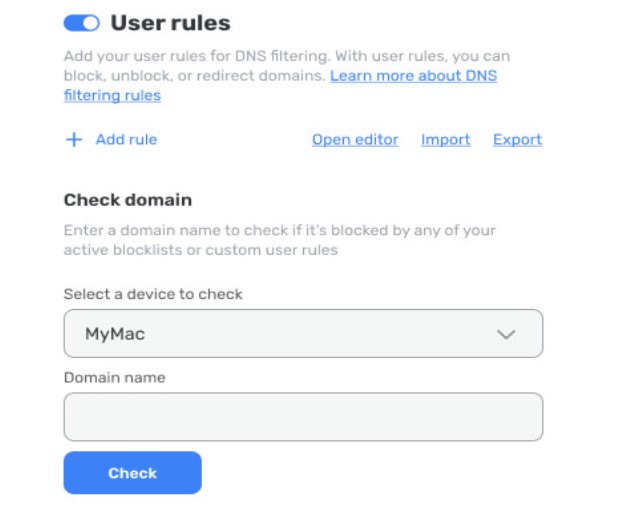Import user rules from a file
Viewport: 627px width, 513px height.
tap(445, 140)
